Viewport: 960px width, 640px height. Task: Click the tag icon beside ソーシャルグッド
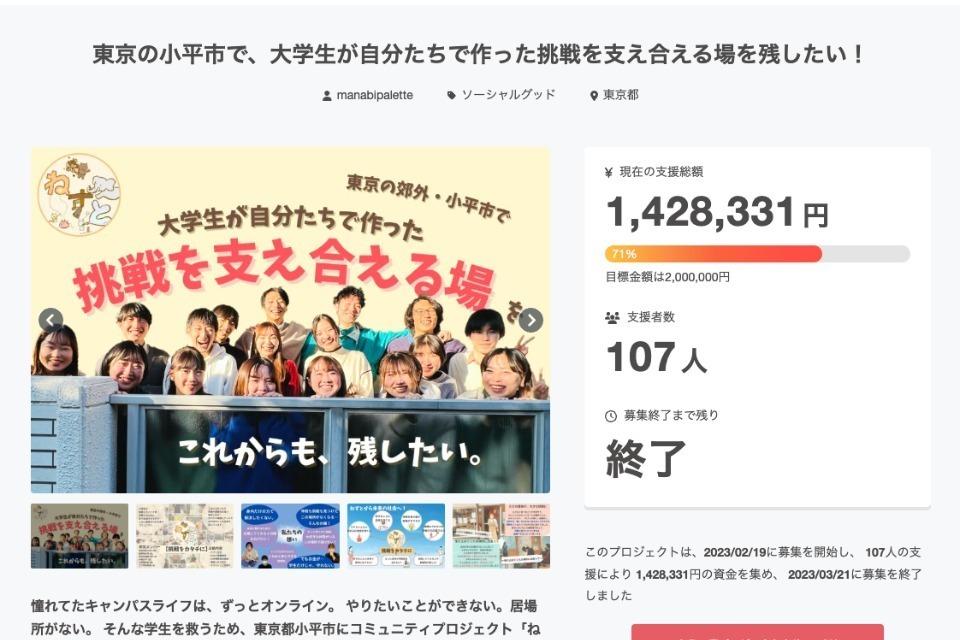tap(451, 96)
